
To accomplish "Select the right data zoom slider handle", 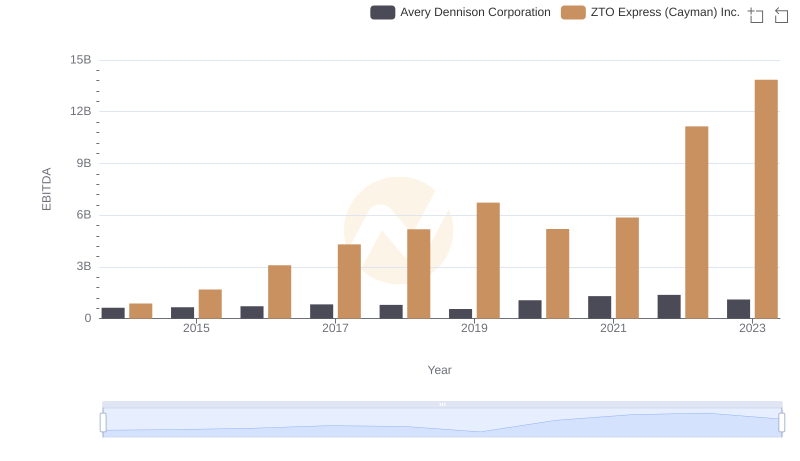I will point(782,423).
